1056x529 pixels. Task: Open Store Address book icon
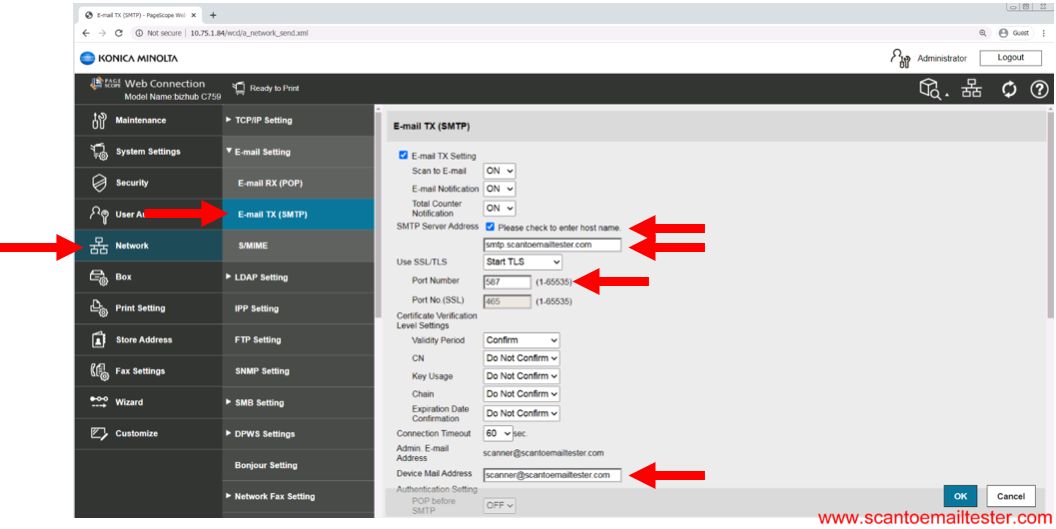(99, 340)
